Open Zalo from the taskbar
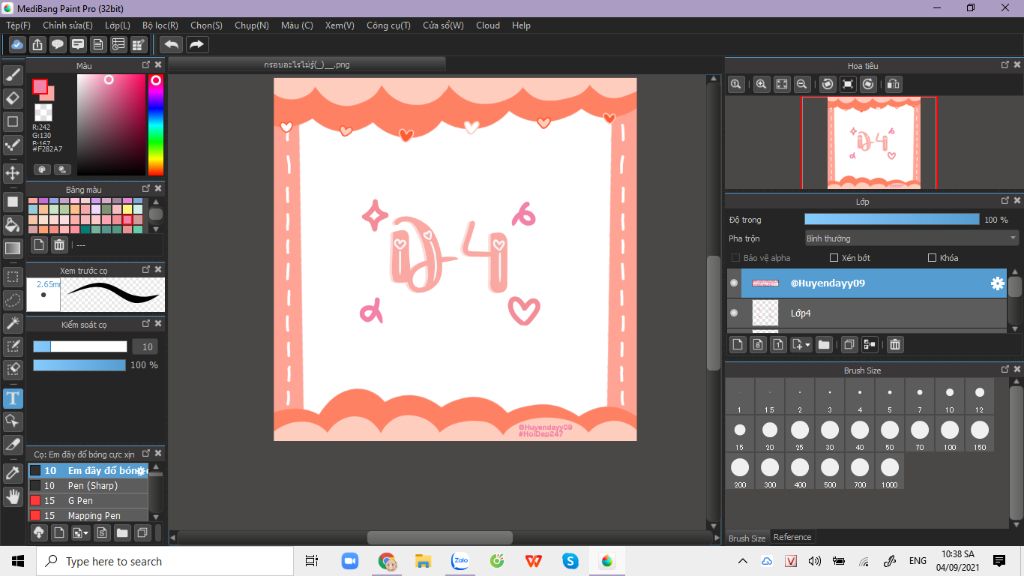 (x=460, y=561)
